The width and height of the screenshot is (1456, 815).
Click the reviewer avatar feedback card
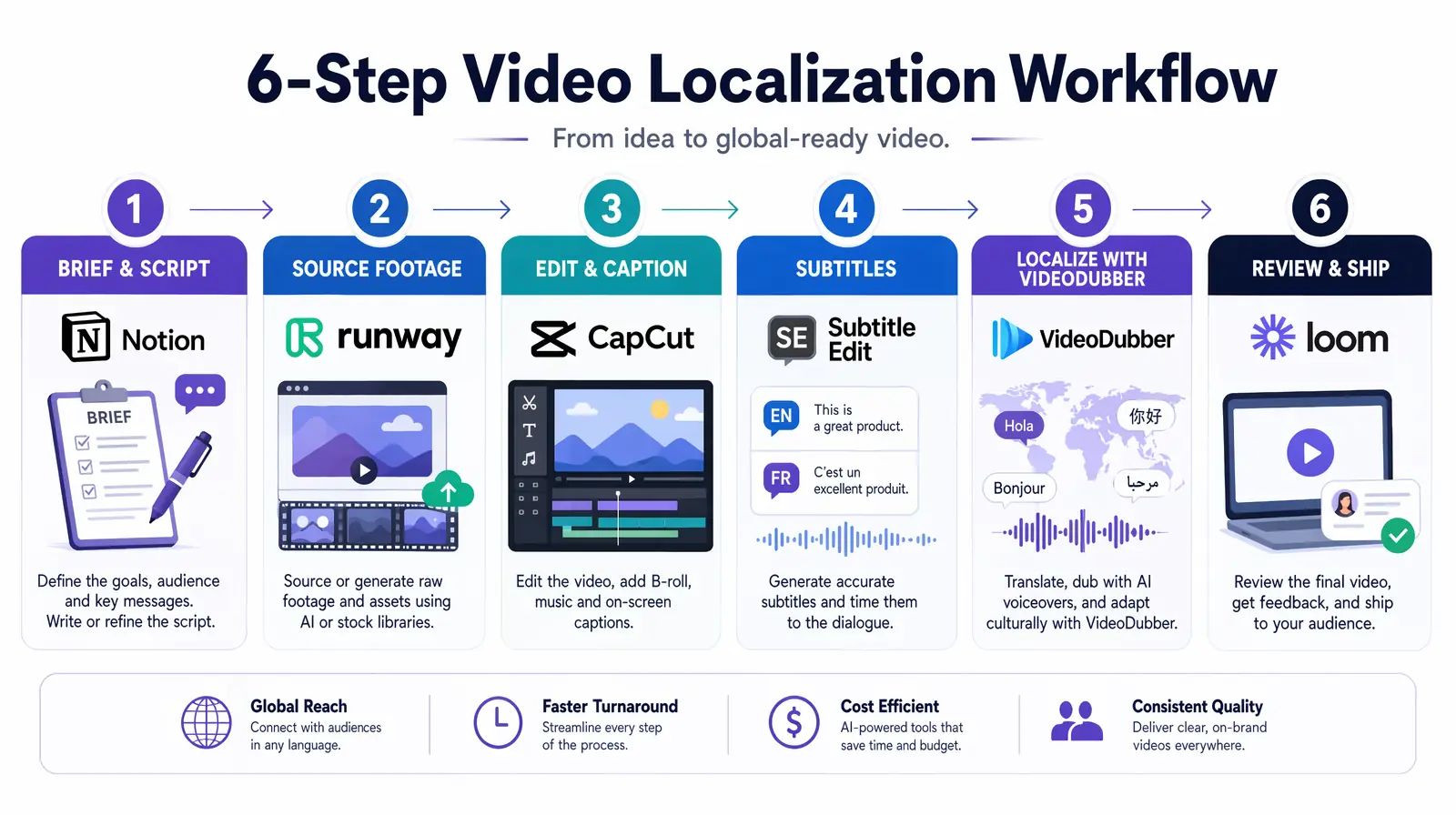pos(1370,509)
